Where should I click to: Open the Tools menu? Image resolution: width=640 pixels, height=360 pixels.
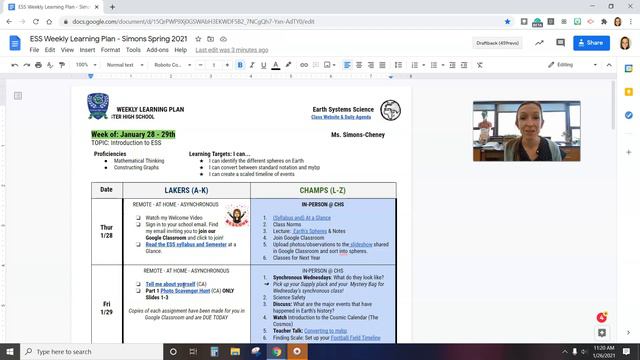(133, 50)
